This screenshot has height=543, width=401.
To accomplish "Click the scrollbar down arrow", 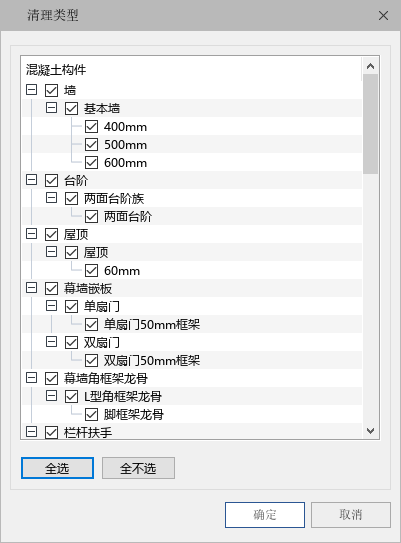I will pos(371,431).
